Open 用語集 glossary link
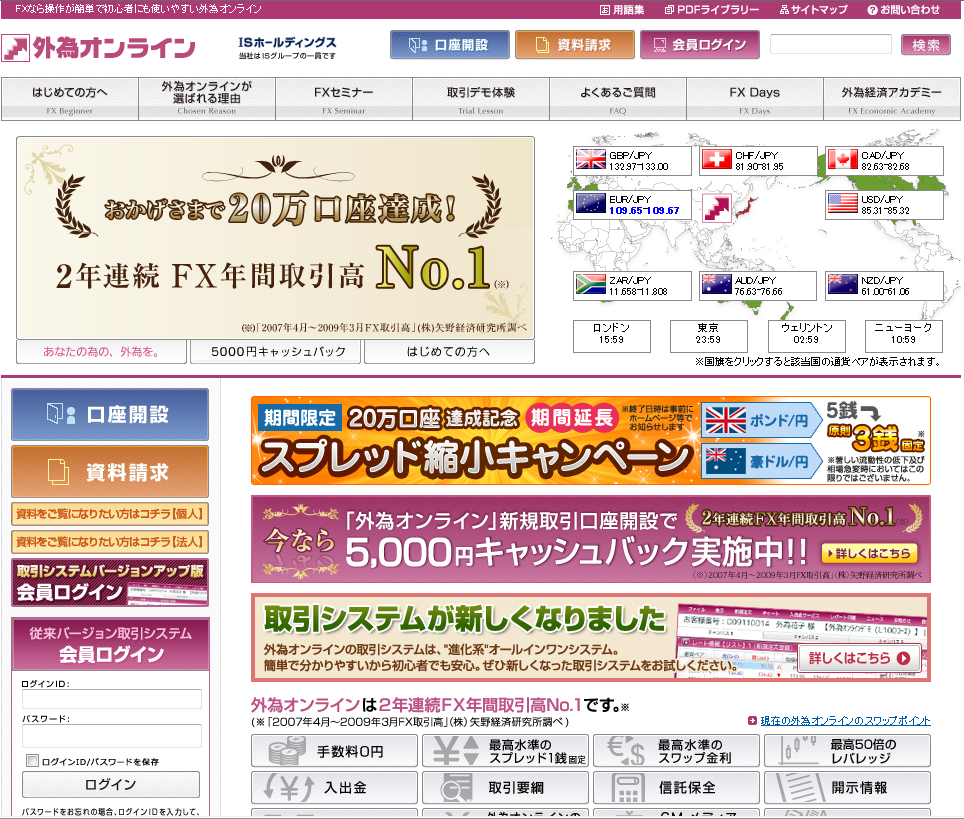964x819 pixels. pos(622,10)
